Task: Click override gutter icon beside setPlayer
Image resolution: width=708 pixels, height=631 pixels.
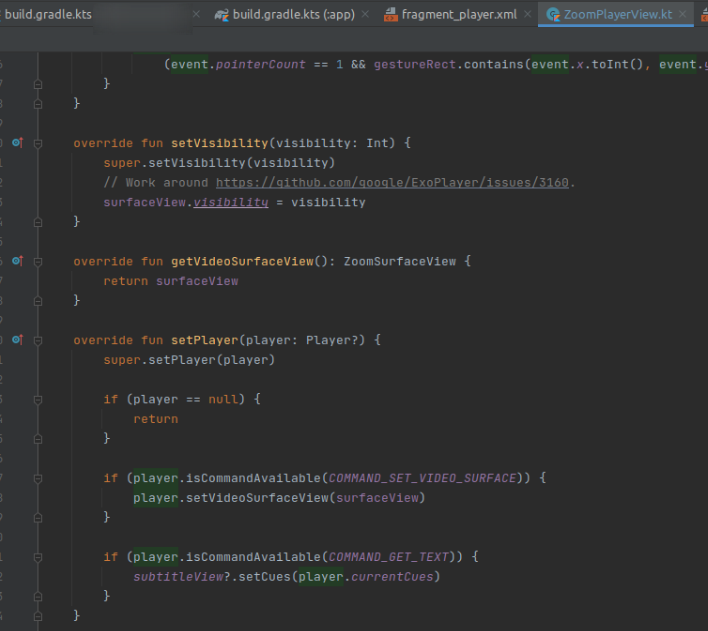Action: [x=18, y=340]
